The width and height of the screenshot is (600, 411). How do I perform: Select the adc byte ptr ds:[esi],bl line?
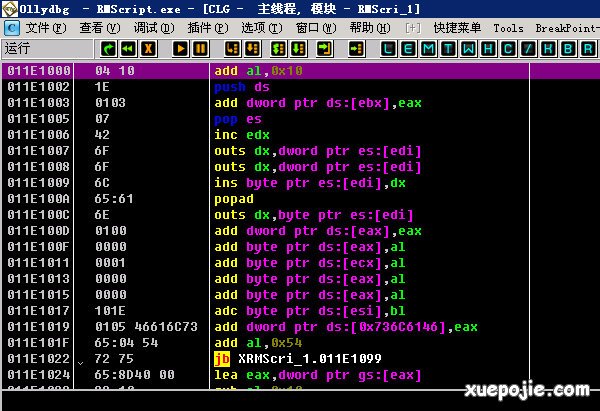point(310,311)
